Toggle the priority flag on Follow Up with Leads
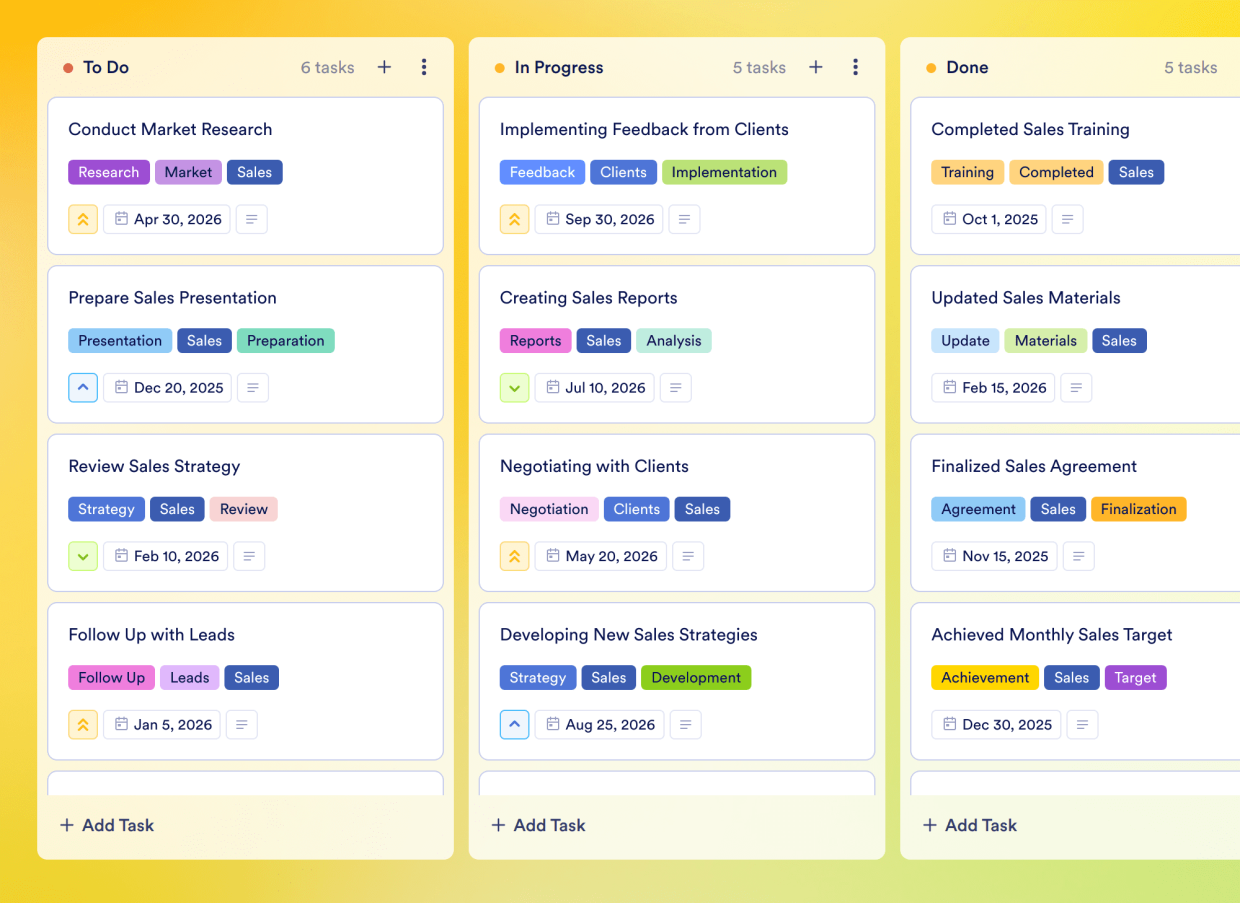The height and width of the screenshot is (903, 1240). point(83,724)
